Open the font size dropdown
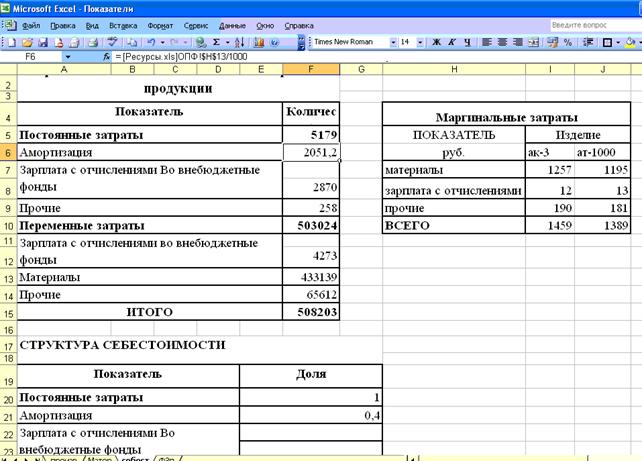The image size is (642, 461). tap(420, 42)
